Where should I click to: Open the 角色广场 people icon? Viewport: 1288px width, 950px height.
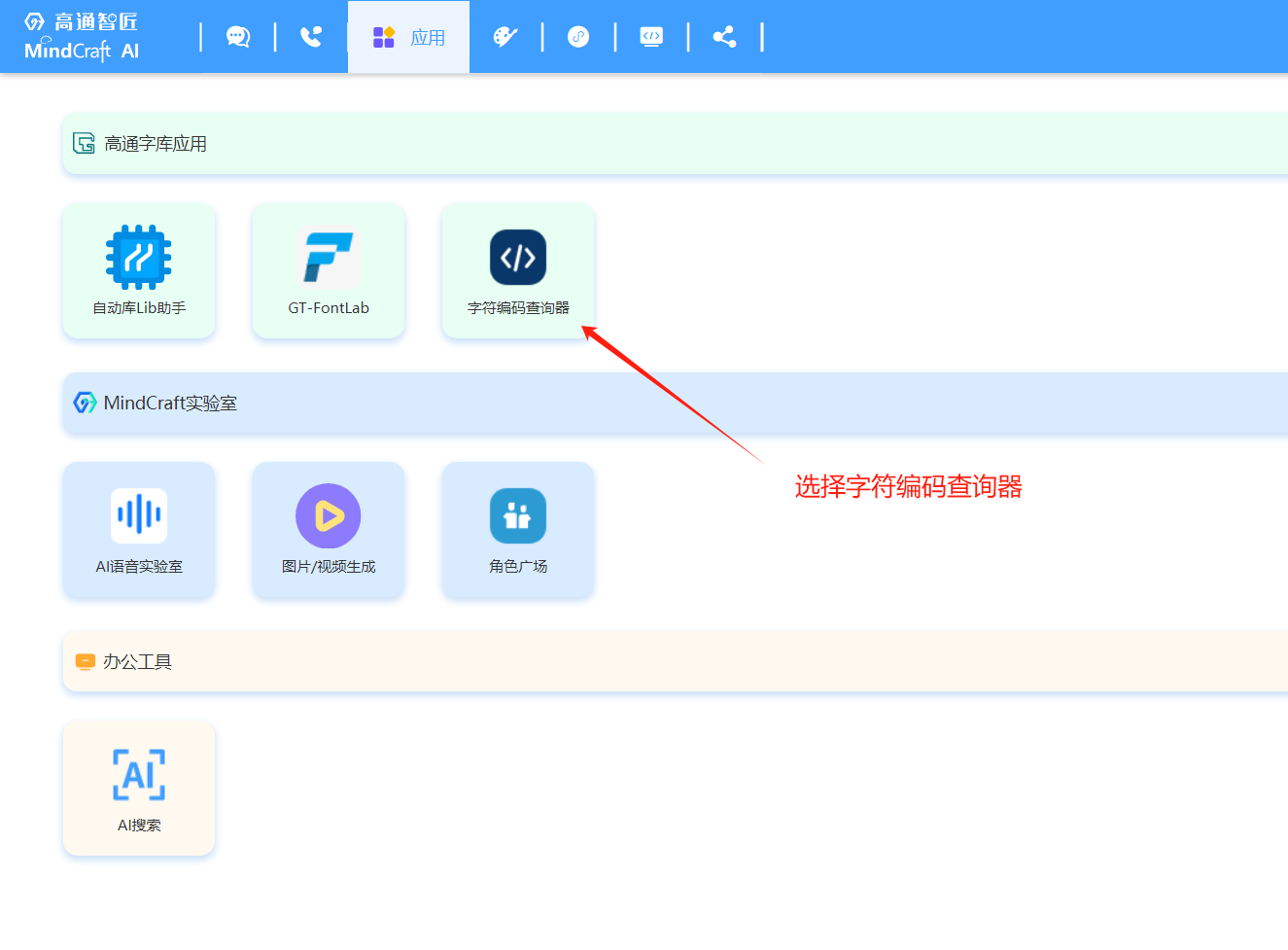click(518, 515)
